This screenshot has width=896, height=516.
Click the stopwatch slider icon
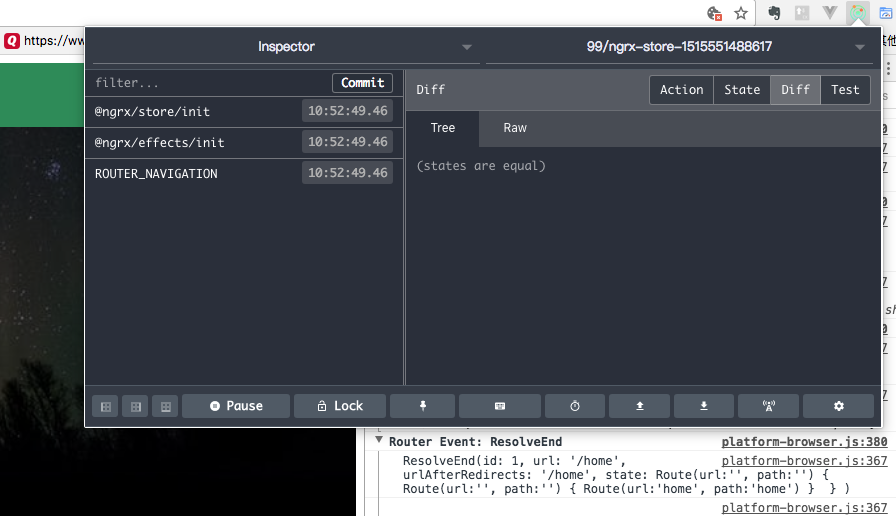click(x=575, y=406)
